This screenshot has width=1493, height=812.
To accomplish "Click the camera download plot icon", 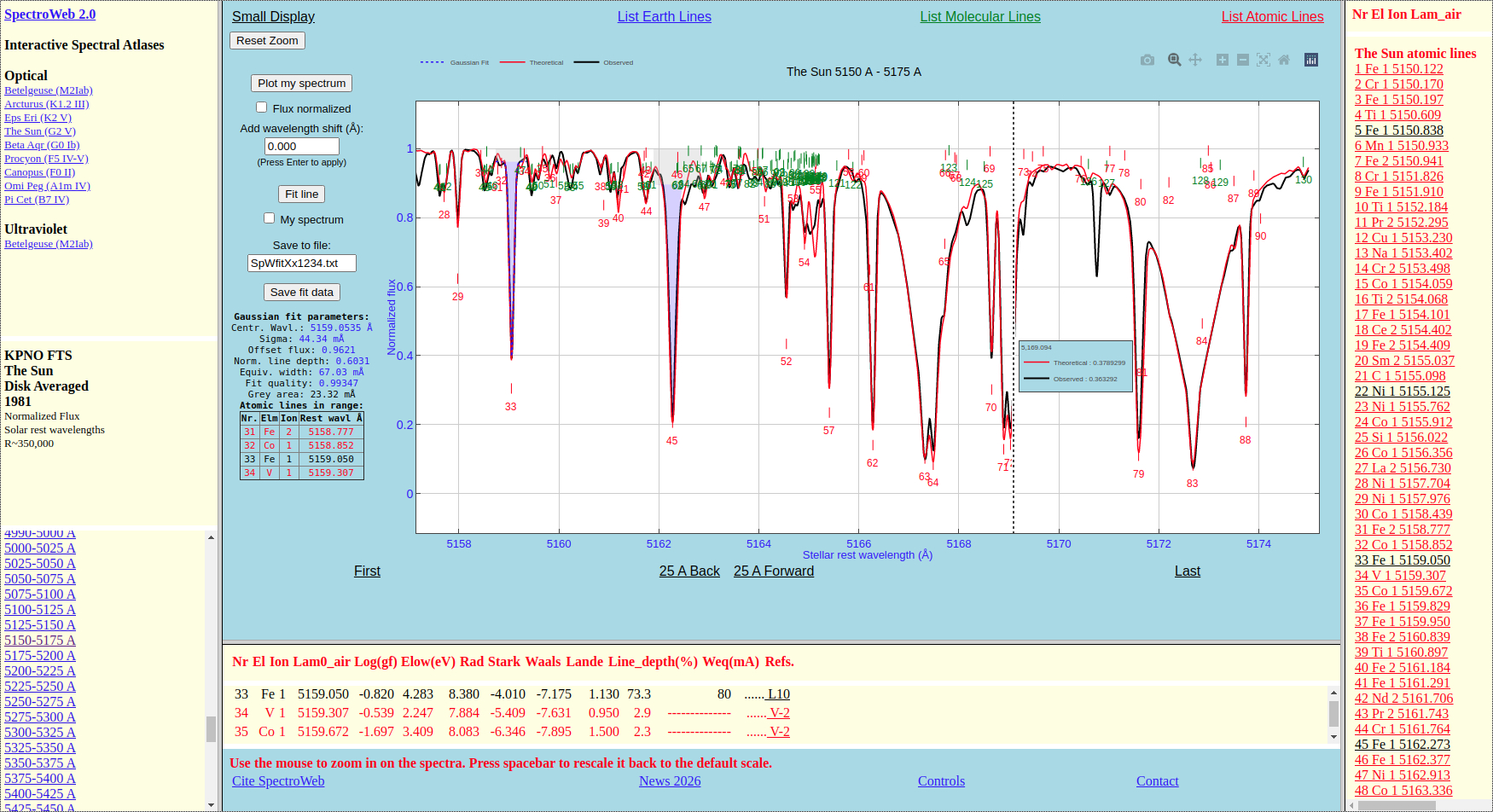I will [x=1147, y=60].
